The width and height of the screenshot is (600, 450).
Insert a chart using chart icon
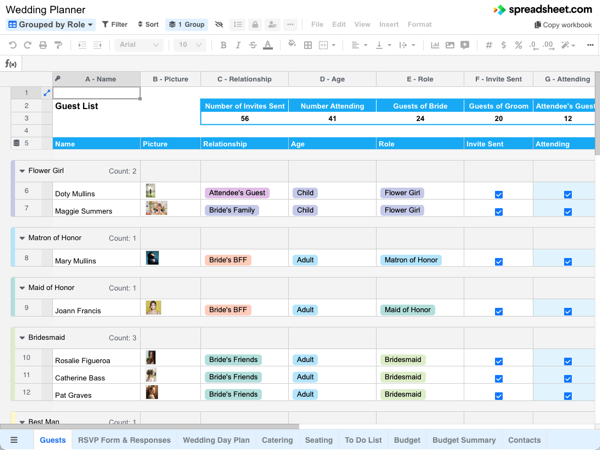tap(435, 45)
